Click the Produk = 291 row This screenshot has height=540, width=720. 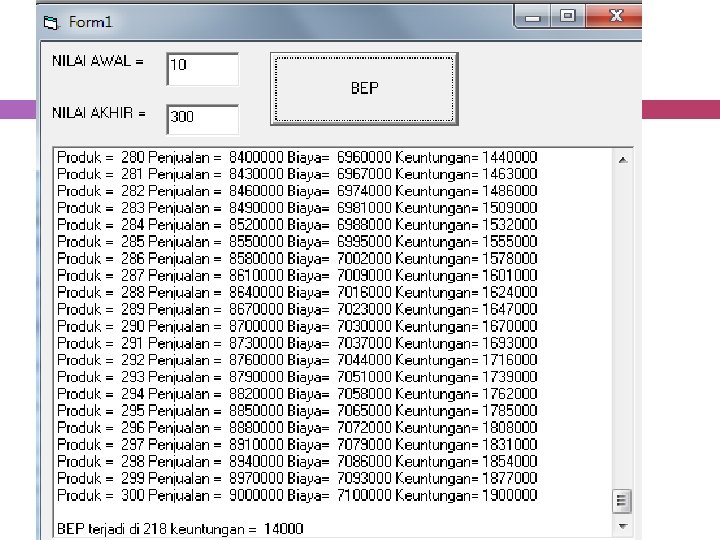(x=297, y=343)
